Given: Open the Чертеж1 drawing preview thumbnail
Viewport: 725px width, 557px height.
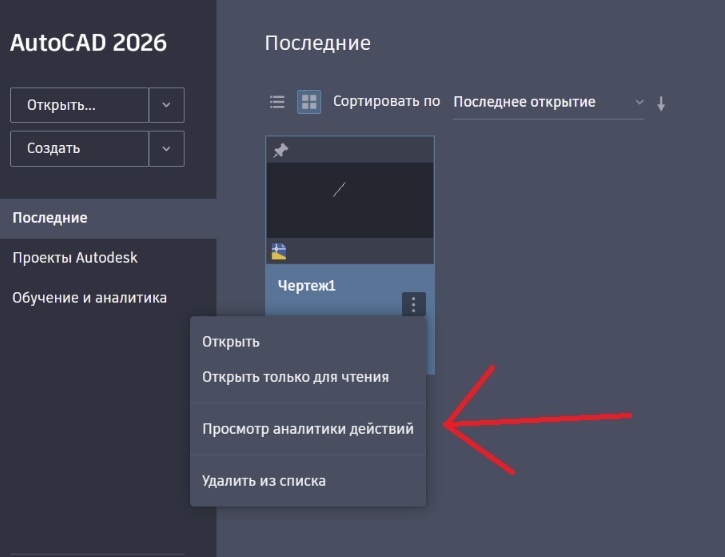Looking at the screenshot, I should (x=350, y=200).
